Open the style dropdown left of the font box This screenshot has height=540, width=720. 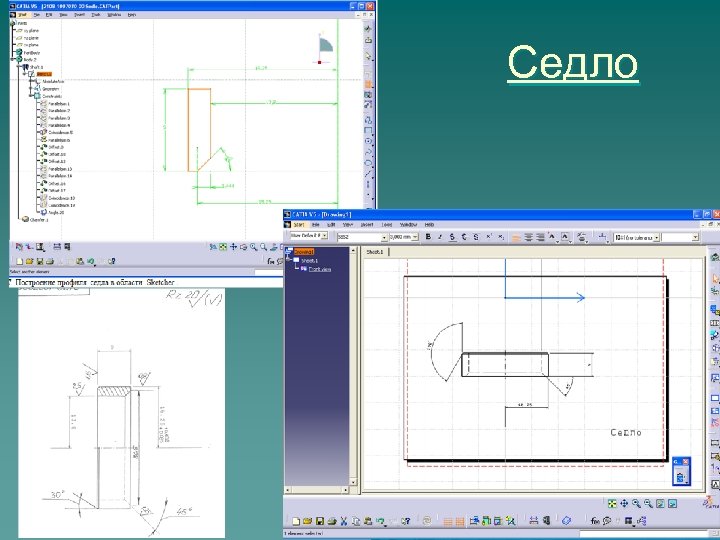[324, 236]
